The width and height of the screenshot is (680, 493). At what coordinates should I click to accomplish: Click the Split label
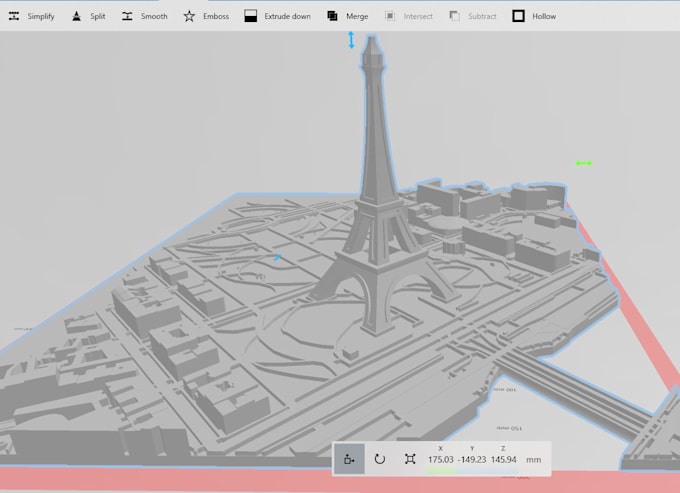(98, 16)
